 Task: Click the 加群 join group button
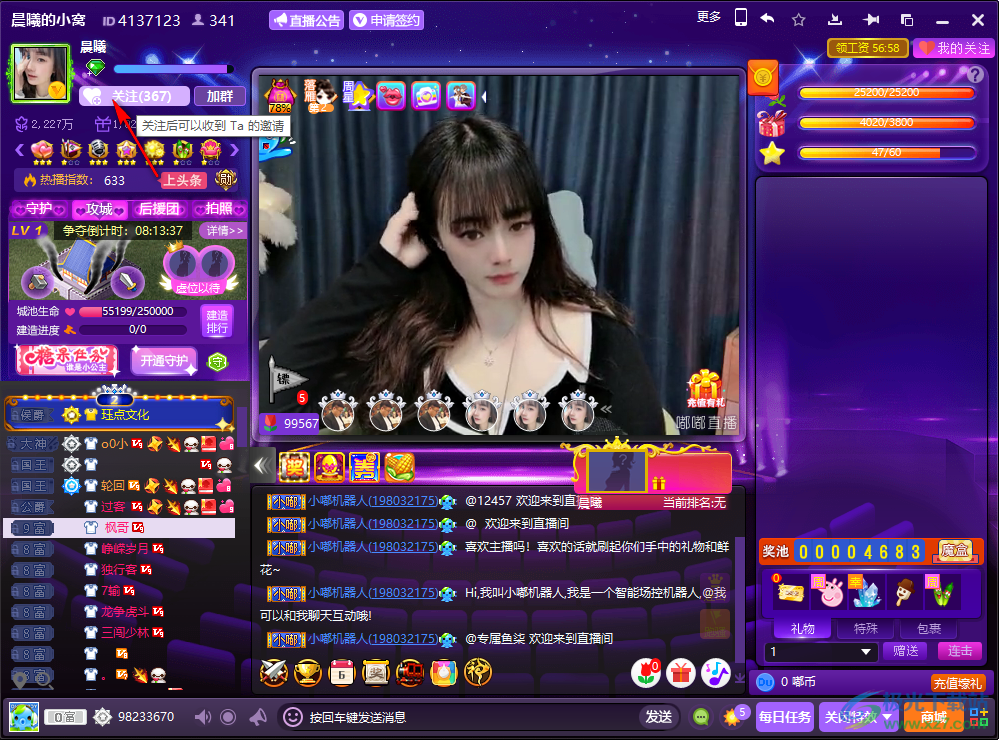(x=220, y=96)
